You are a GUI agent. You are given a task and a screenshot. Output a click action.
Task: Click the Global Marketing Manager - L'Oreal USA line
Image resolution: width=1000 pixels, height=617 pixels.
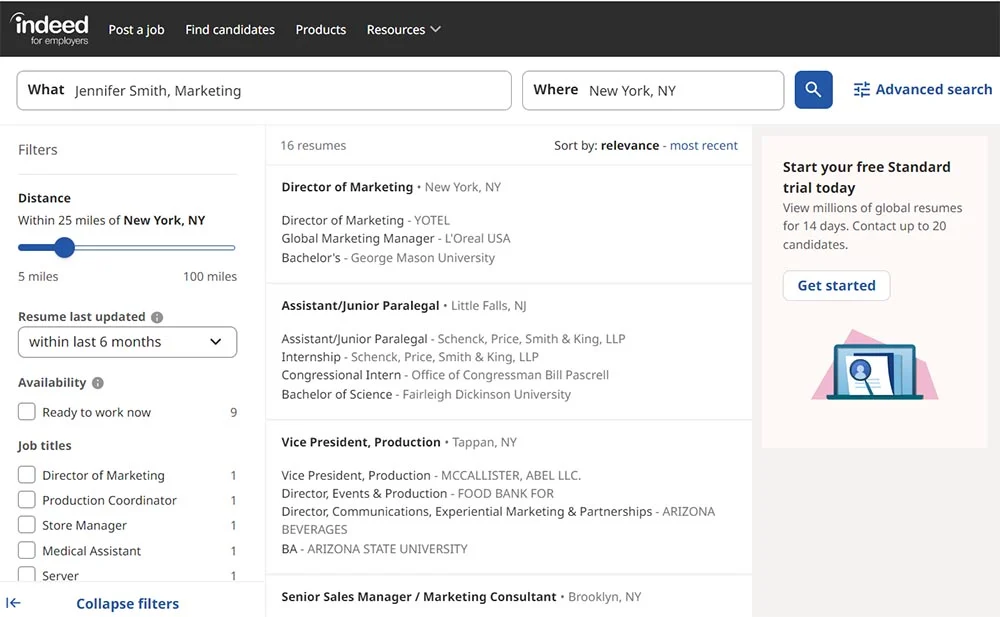coord(396,239)
